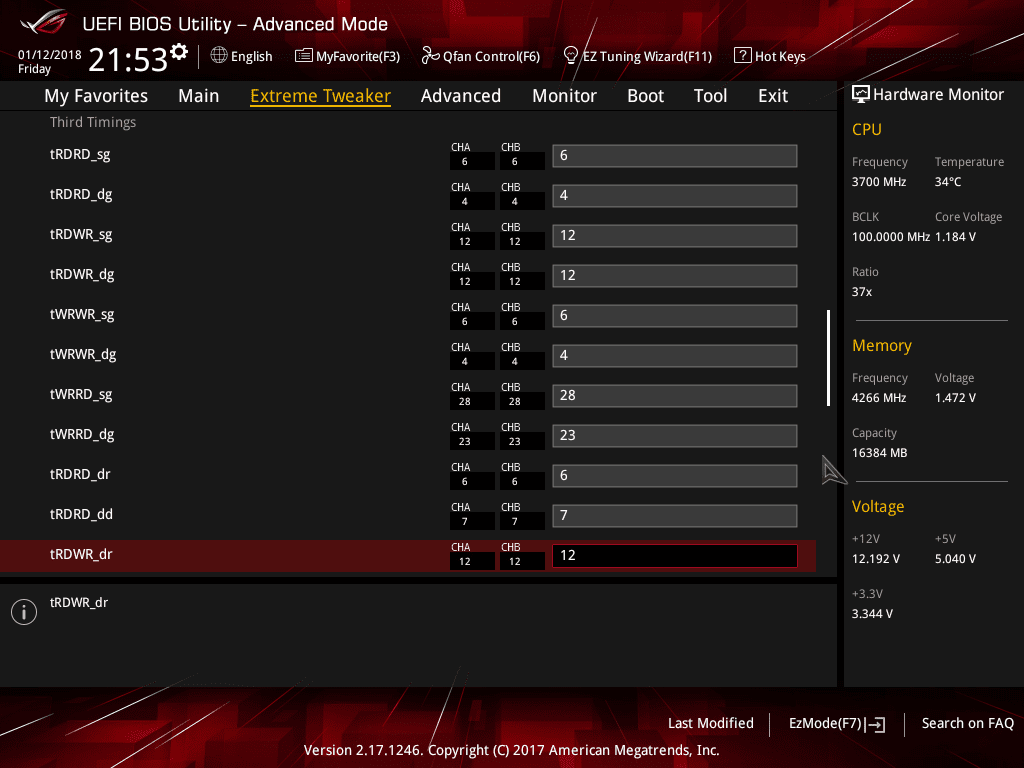1024x768 pixels.
Task: Click the memory voltage 1.472 V value
Action: [x=955, y=398]
